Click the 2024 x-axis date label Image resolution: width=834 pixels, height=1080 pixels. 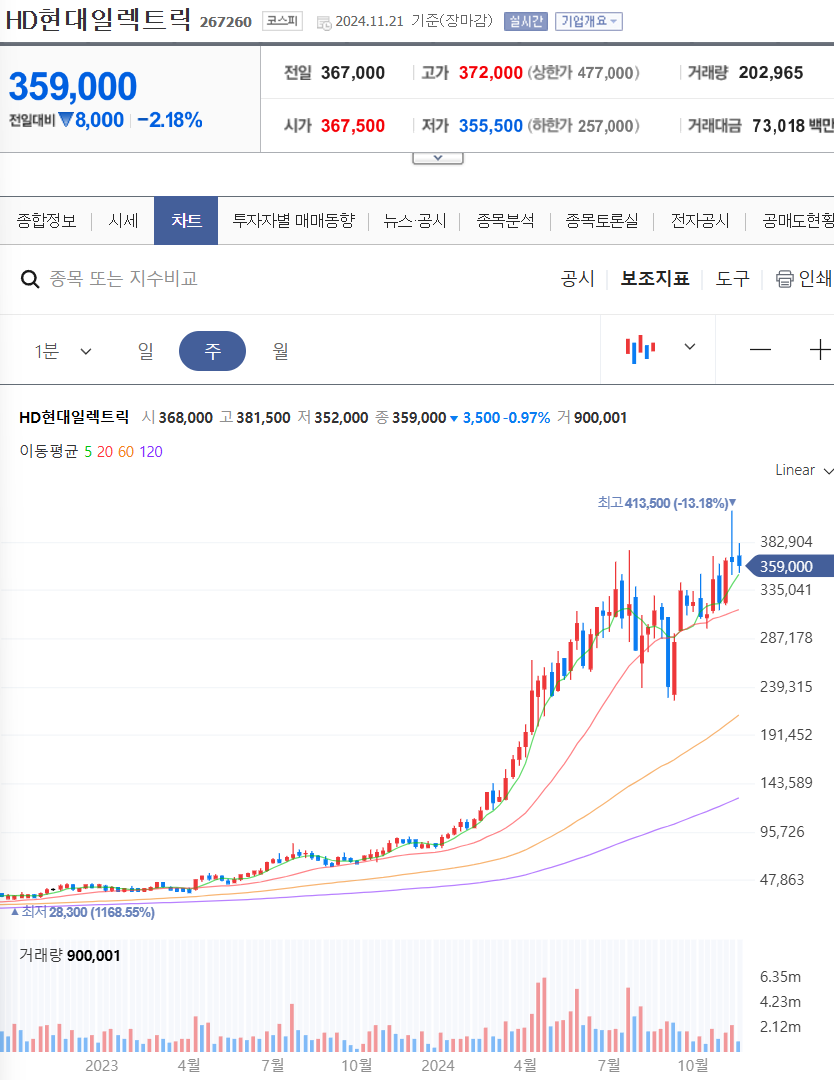pyautogui.click(x=438, y=1066)
